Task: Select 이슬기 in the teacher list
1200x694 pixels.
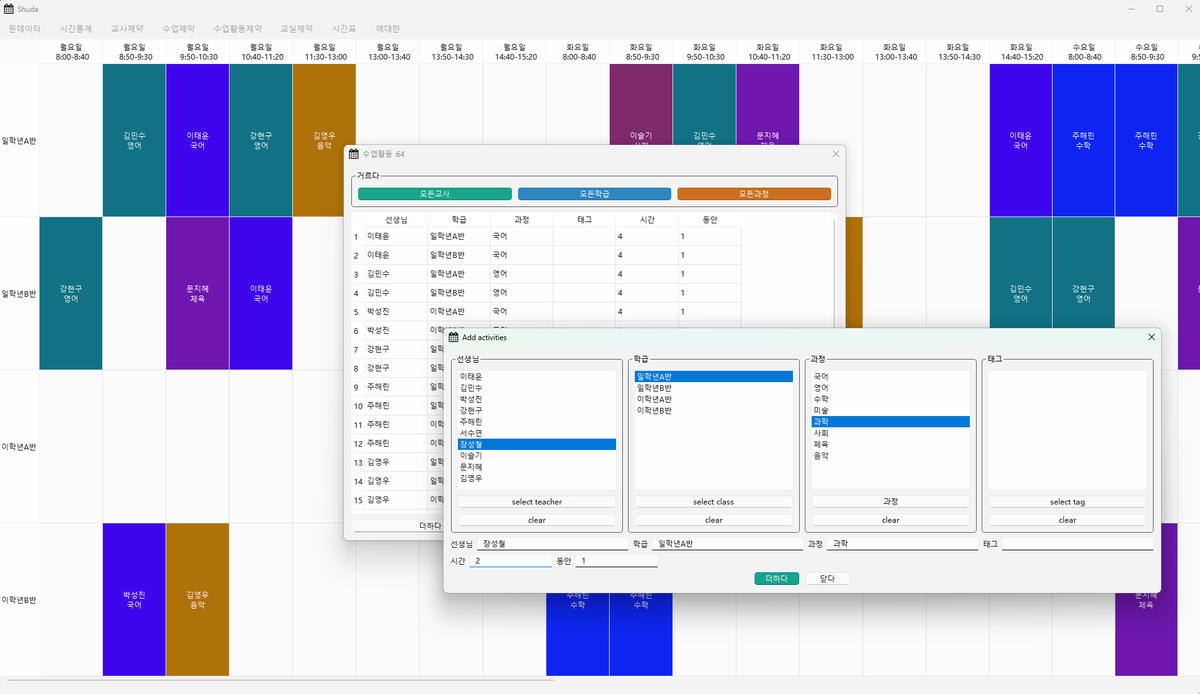Action: 537,456
